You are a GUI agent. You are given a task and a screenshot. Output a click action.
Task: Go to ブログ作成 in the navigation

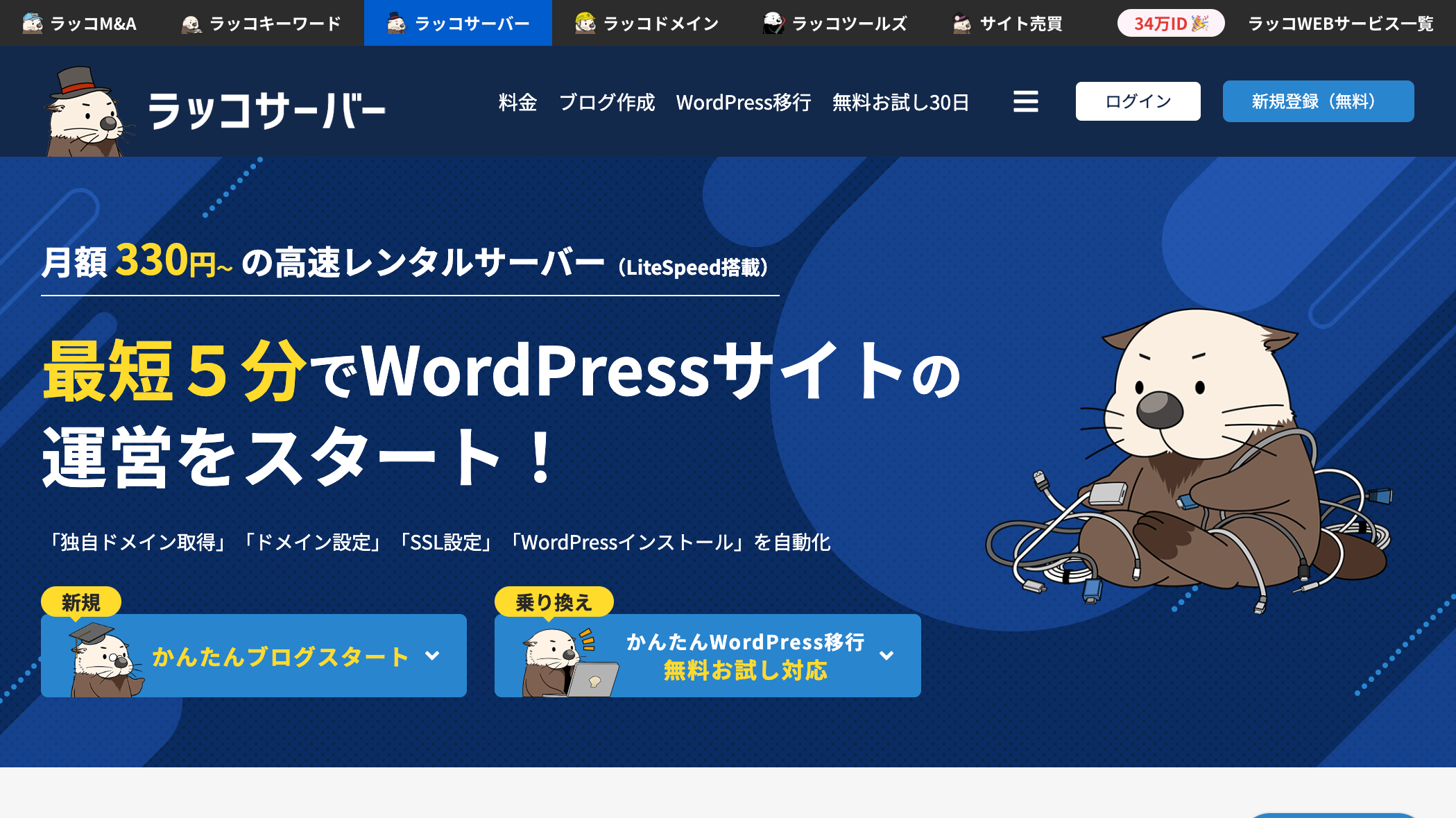[x=606, y=103]
